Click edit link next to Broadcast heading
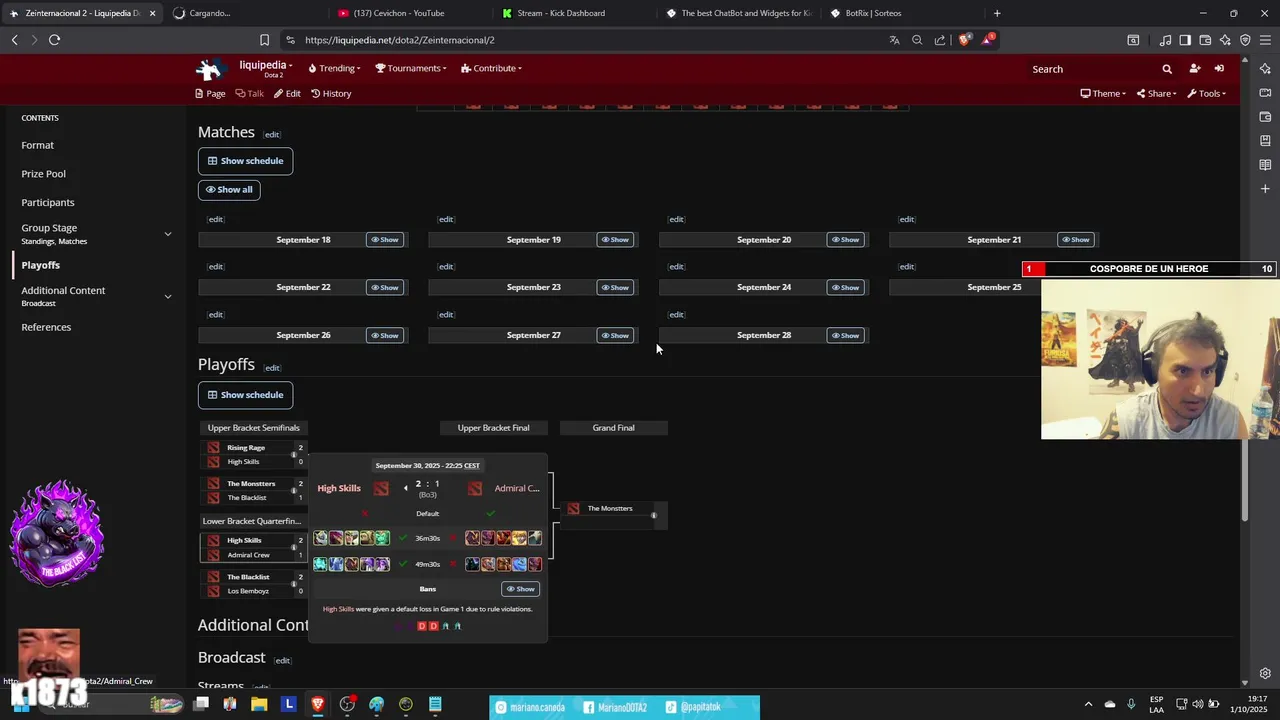 point(282,660)
